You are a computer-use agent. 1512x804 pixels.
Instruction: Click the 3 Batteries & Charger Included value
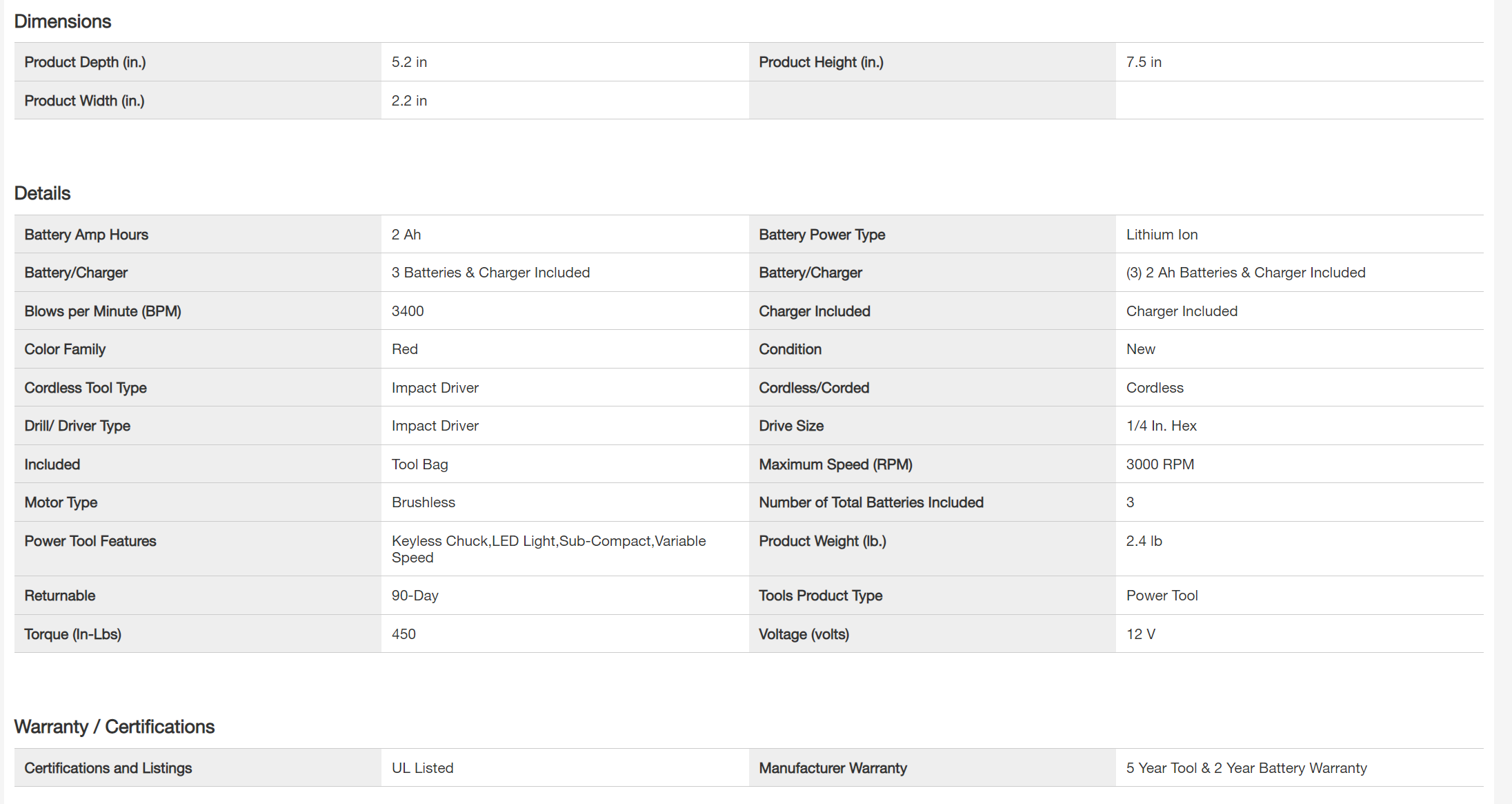click(490, 273)
